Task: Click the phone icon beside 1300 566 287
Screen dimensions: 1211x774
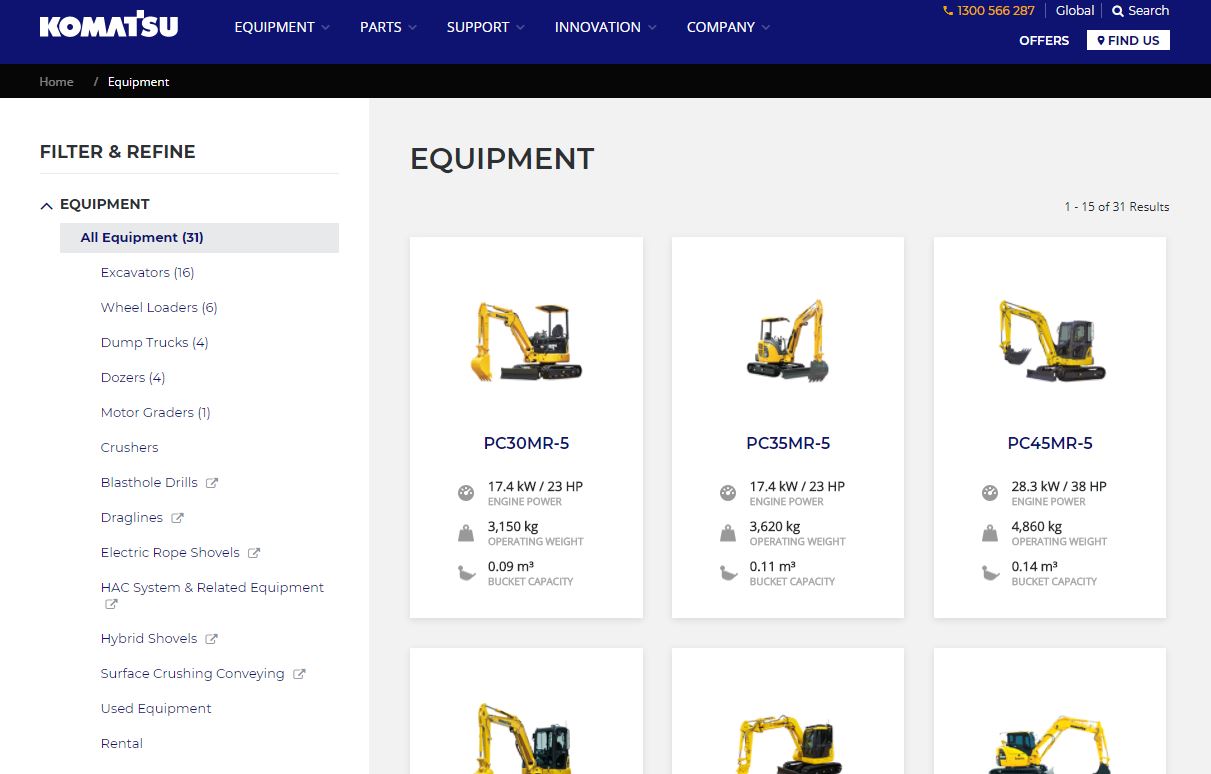Action: pyautogui.click(x=948, y=11)
